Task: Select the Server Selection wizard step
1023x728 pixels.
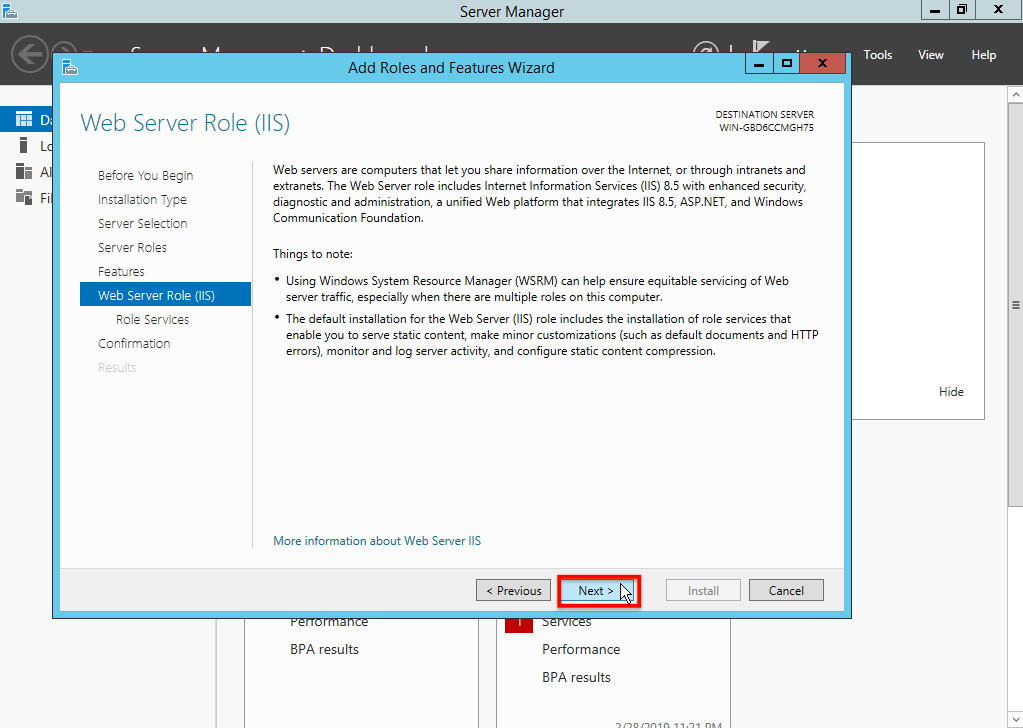Action: [142, 223]
